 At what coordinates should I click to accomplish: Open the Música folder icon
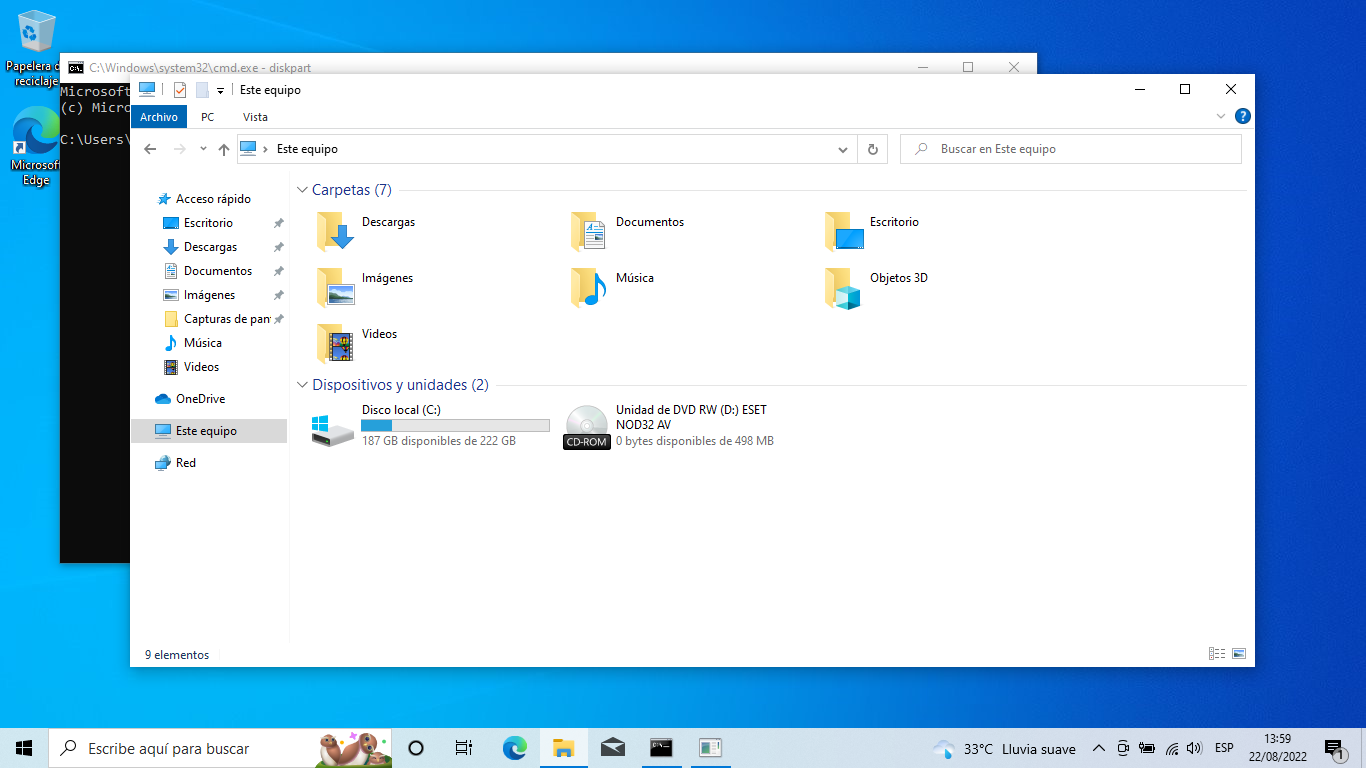tap(589, 286)
